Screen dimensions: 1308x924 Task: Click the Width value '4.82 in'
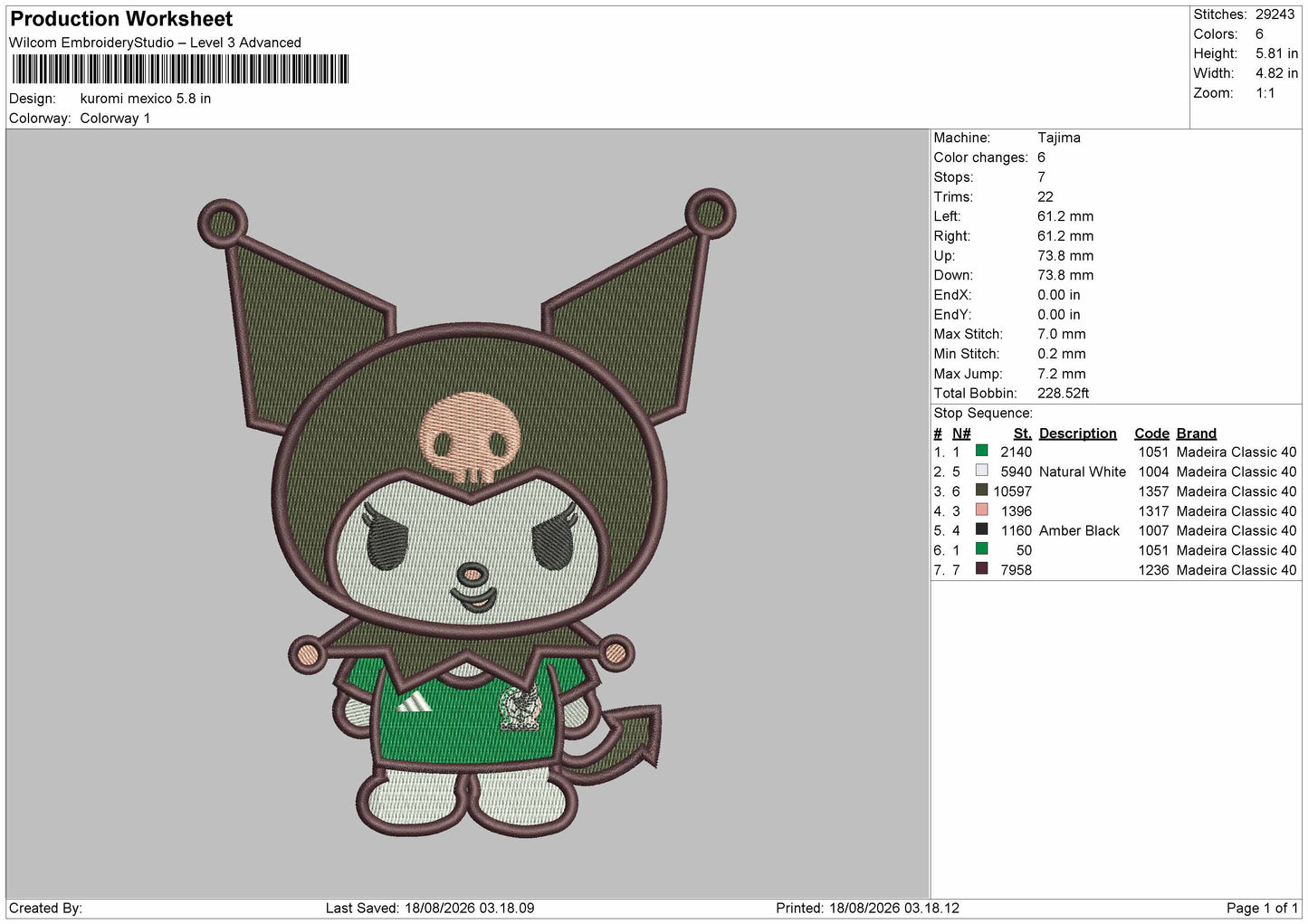coord(1276,73)
